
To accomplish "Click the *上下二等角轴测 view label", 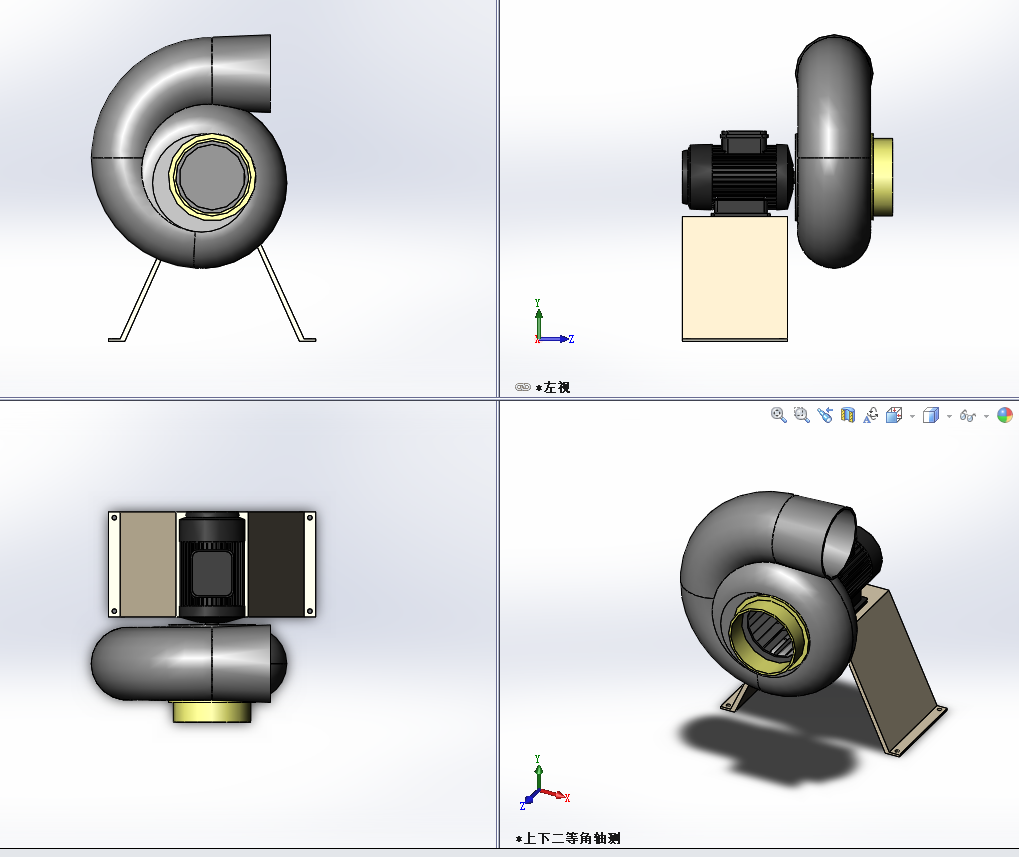I will pos(568,838).
